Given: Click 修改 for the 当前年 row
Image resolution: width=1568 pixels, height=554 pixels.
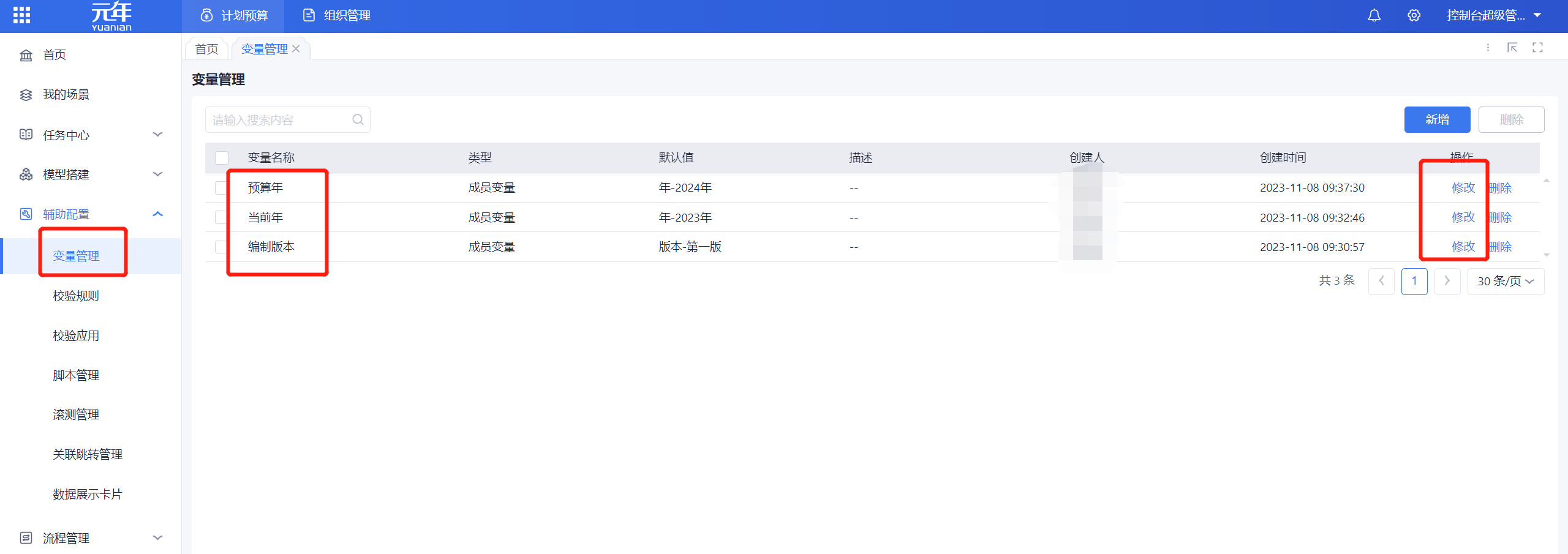Looking at the screenshot, I should [x=1463, y=217].
